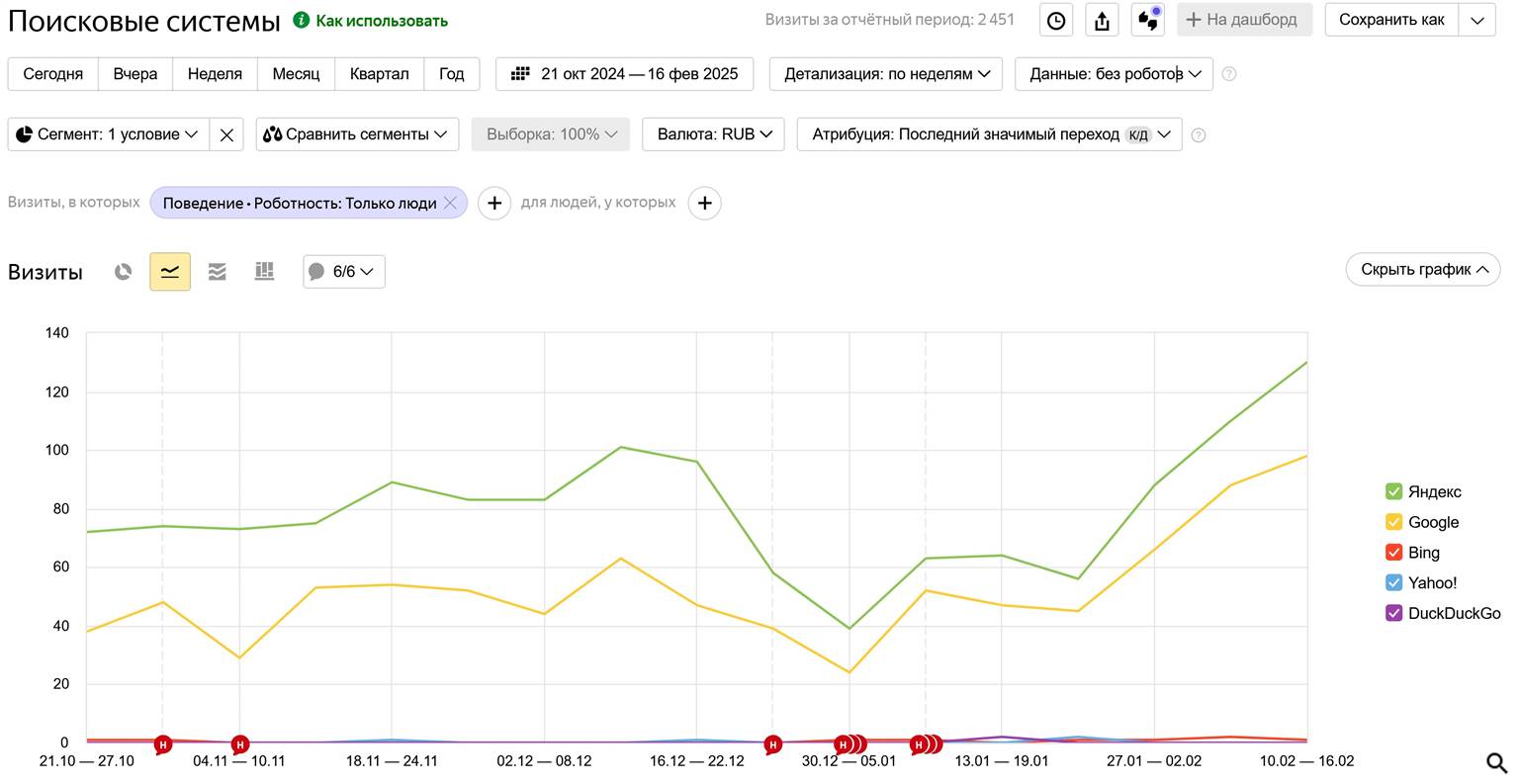1519x784 pixels.
Task: Select the pie chart view icon
Action: pos(123,271)
